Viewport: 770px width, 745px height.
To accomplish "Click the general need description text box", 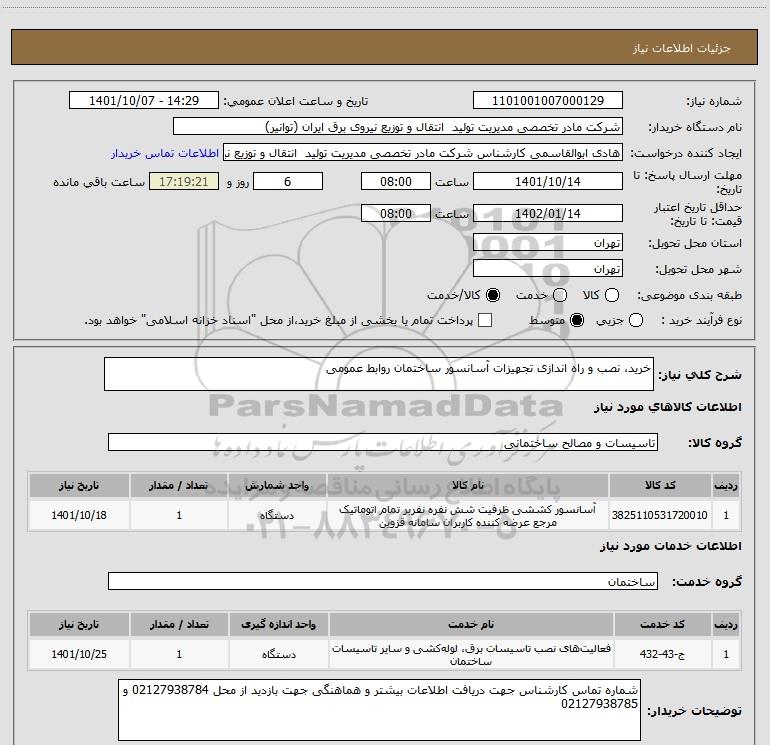I will [x=379, y=374].
